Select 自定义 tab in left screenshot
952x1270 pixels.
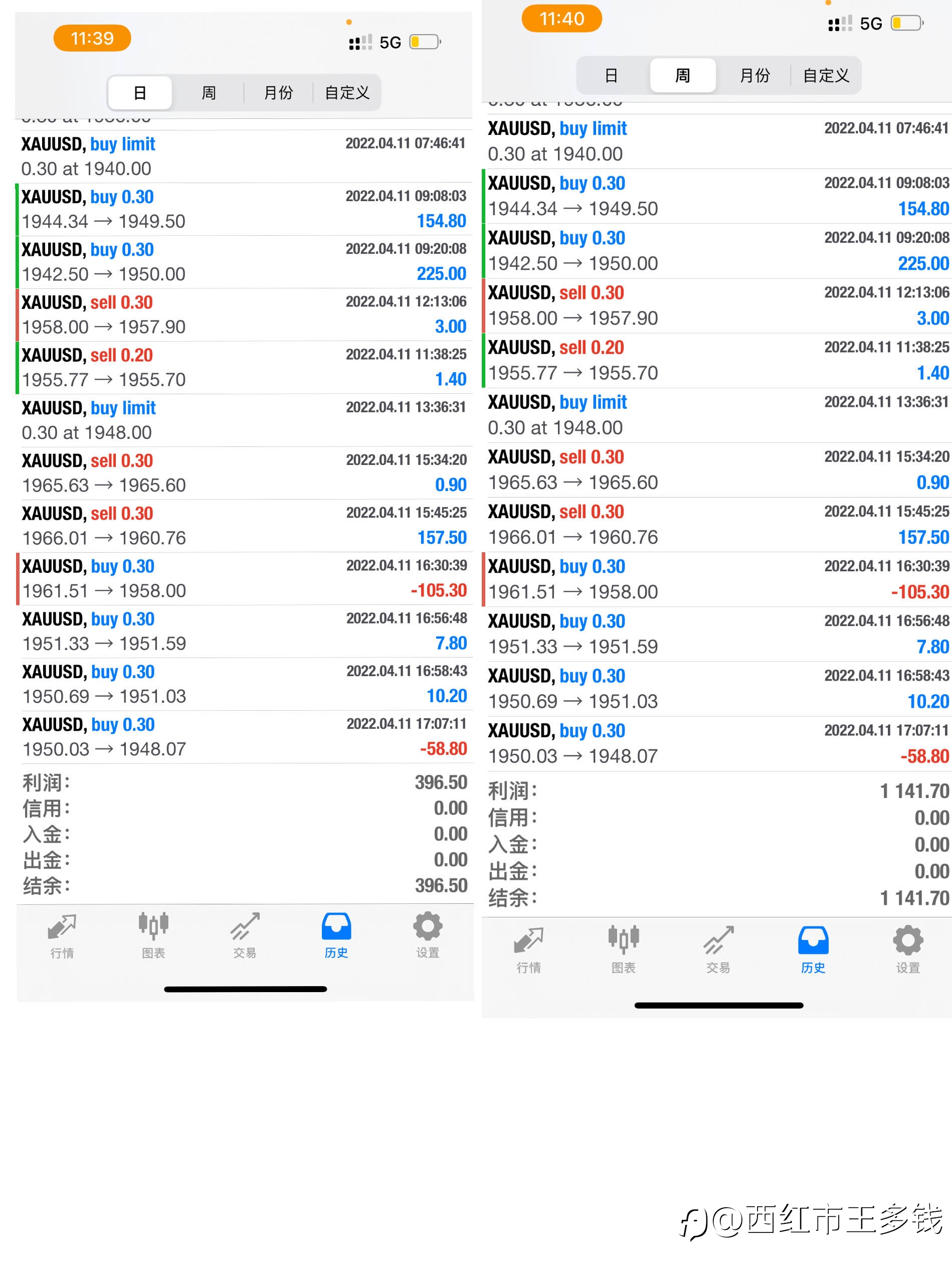pos(346,92)
